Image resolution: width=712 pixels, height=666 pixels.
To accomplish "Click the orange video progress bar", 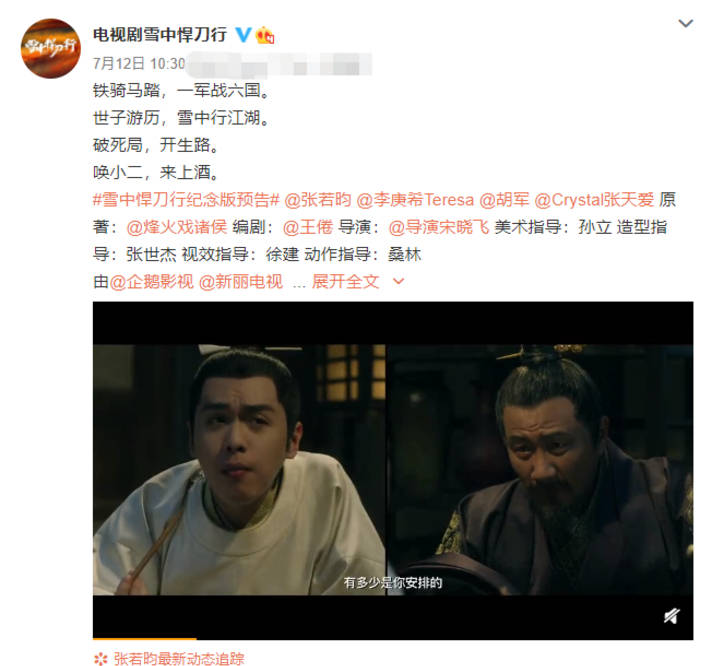I will pos(144,639).
